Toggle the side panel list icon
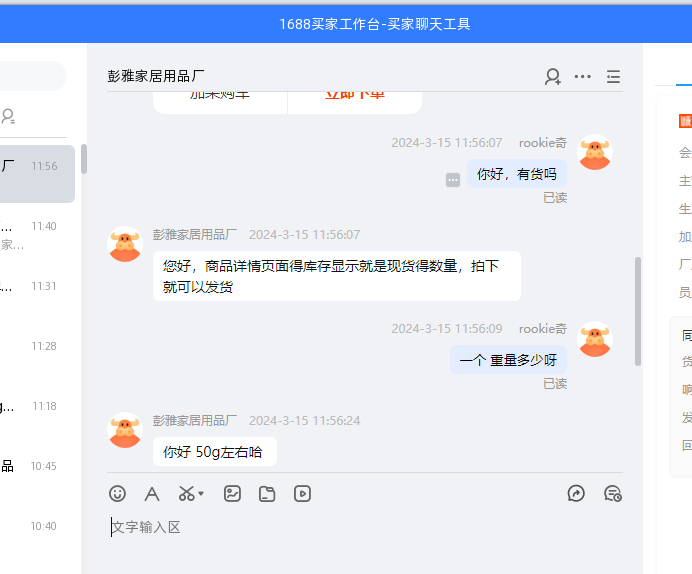The width and height of the screenshot is (692, 574). coord(613,77)
